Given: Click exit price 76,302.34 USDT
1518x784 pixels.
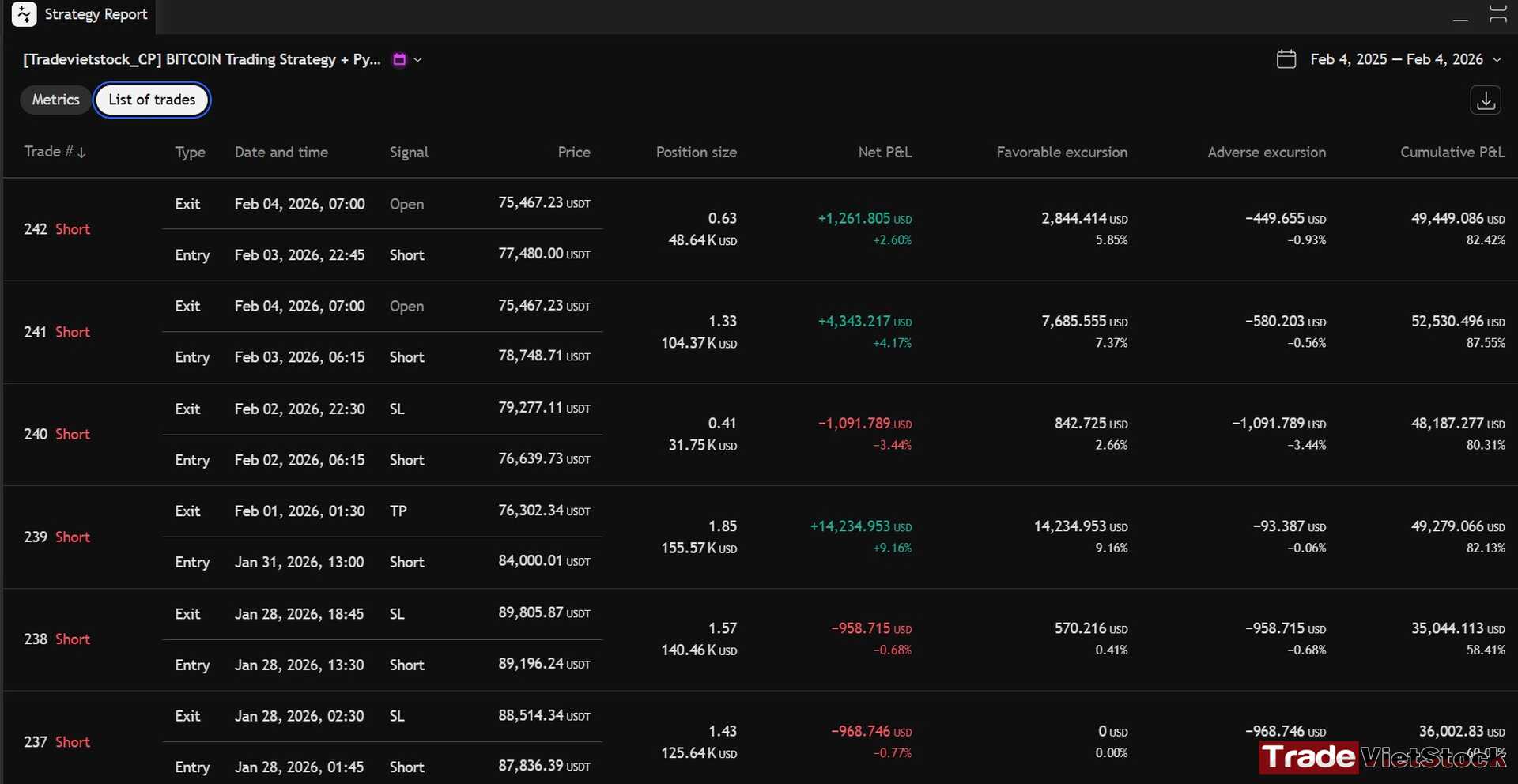Looking at the screenshot, I should point(544,511).
